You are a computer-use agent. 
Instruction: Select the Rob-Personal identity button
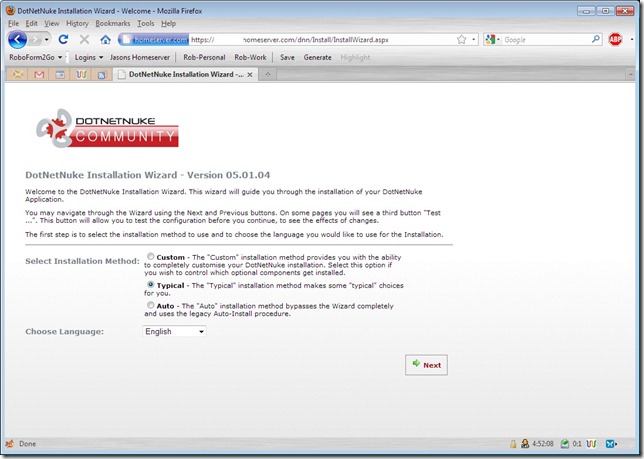(x=204, y=57)
